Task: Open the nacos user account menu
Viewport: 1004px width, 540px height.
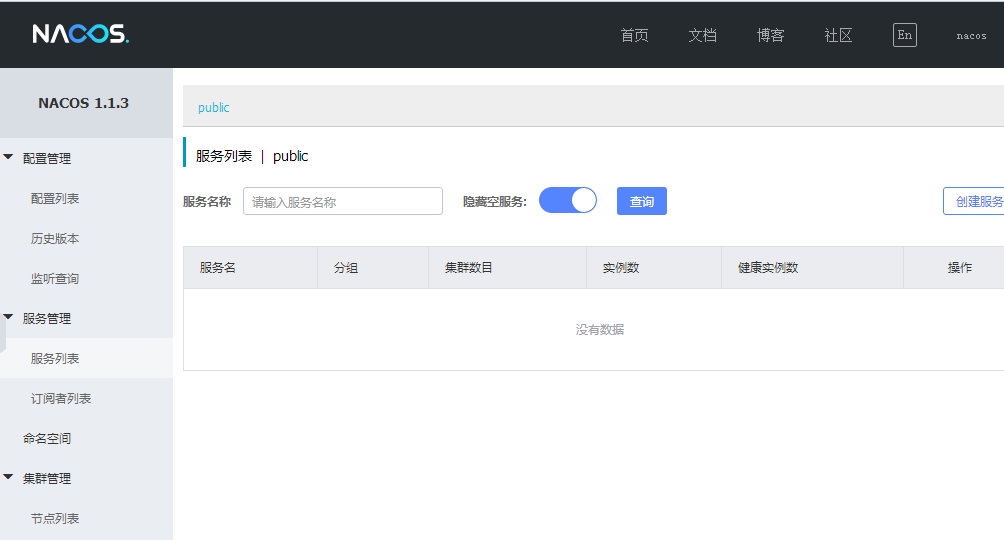Action: [x=971, y=35]
